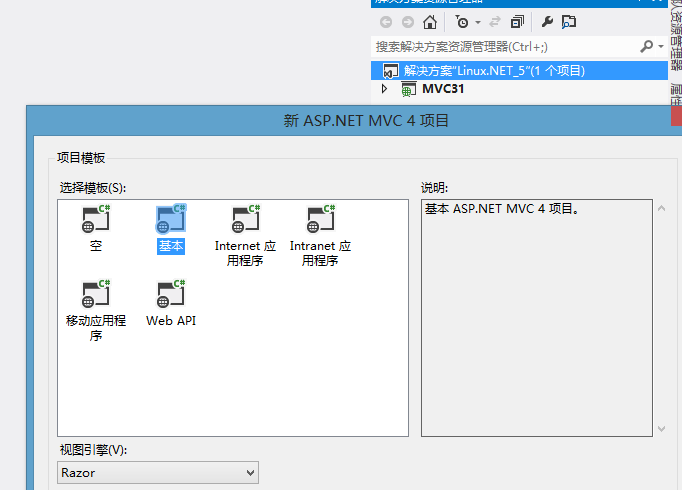Select the 基本 (Basic) template icon
682x490 pixels.
coord(171,219)
